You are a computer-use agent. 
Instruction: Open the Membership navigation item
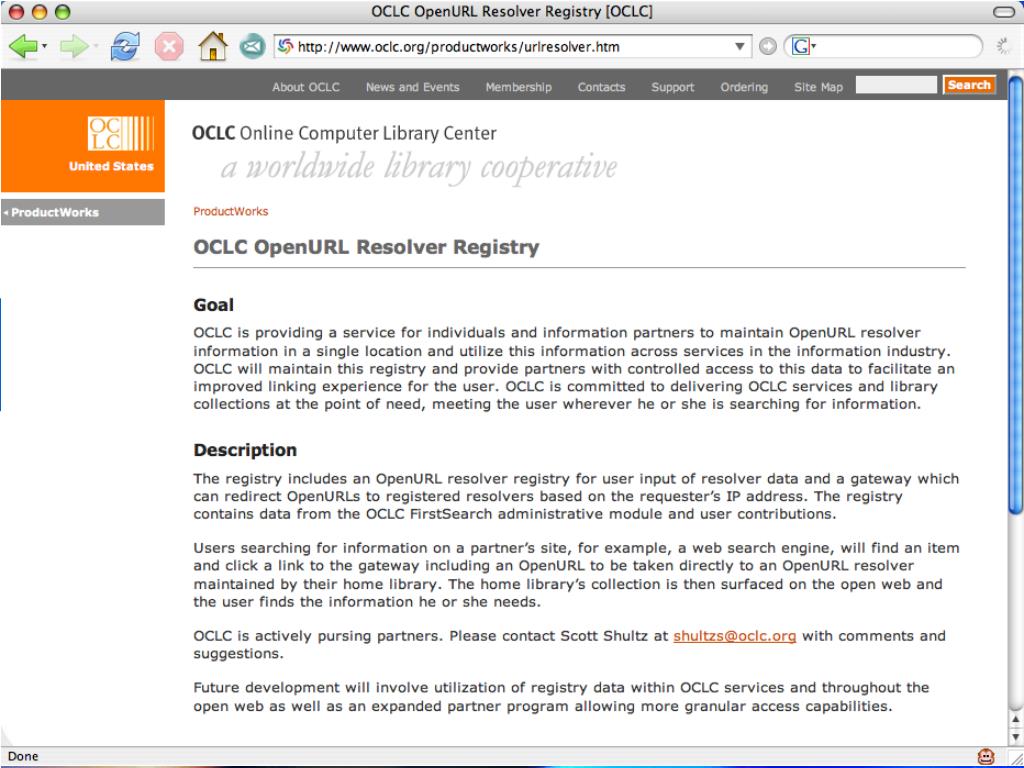[x=518, y=87]
